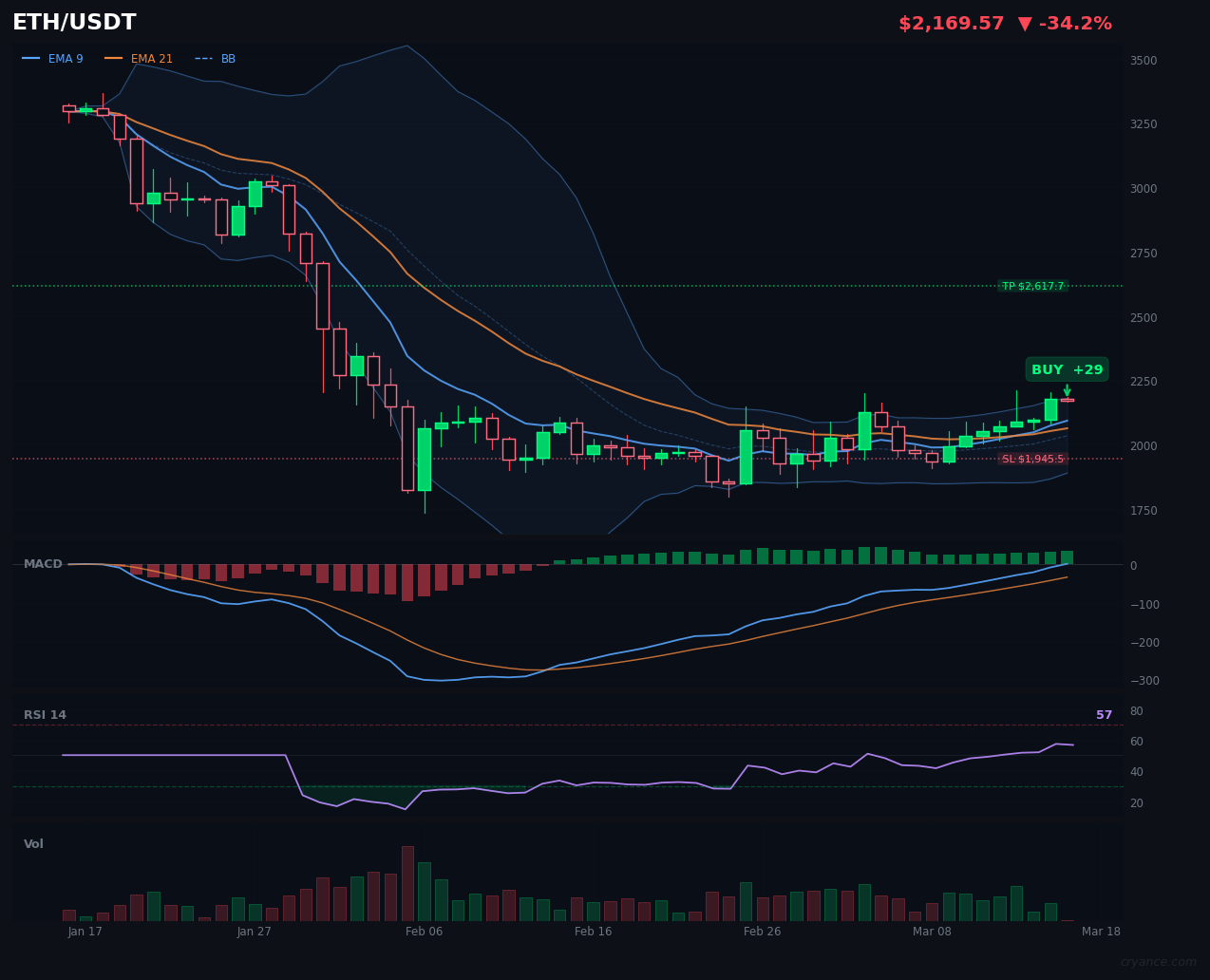Click the last green MACD histogram bar
Viewport: 1210px width, 980px height.
1067,556
